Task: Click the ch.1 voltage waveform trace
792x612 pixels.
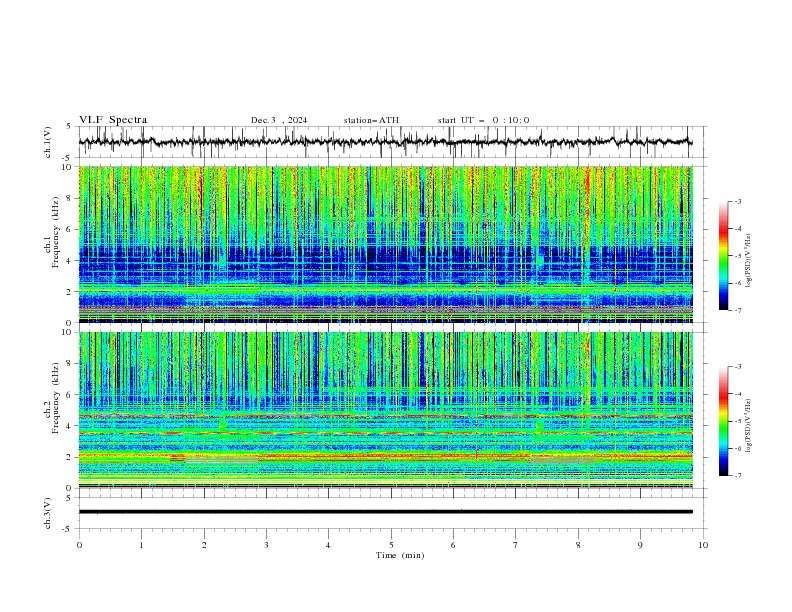Action: pyautogui.click(x=385, y=142)
